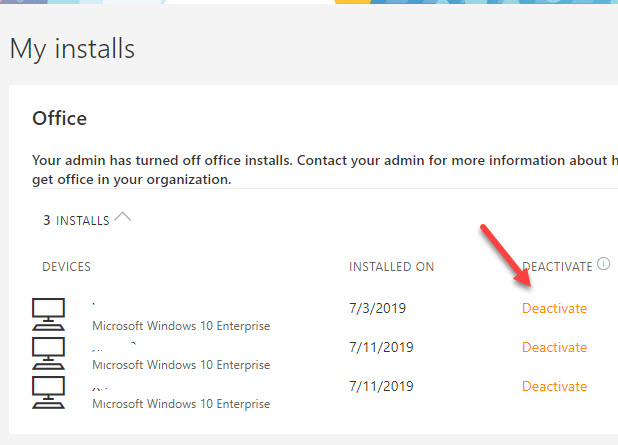Click the DEVICES column header
Image resolution: width=618 pixels, height=445 pixels.
(x=67, y=267)
